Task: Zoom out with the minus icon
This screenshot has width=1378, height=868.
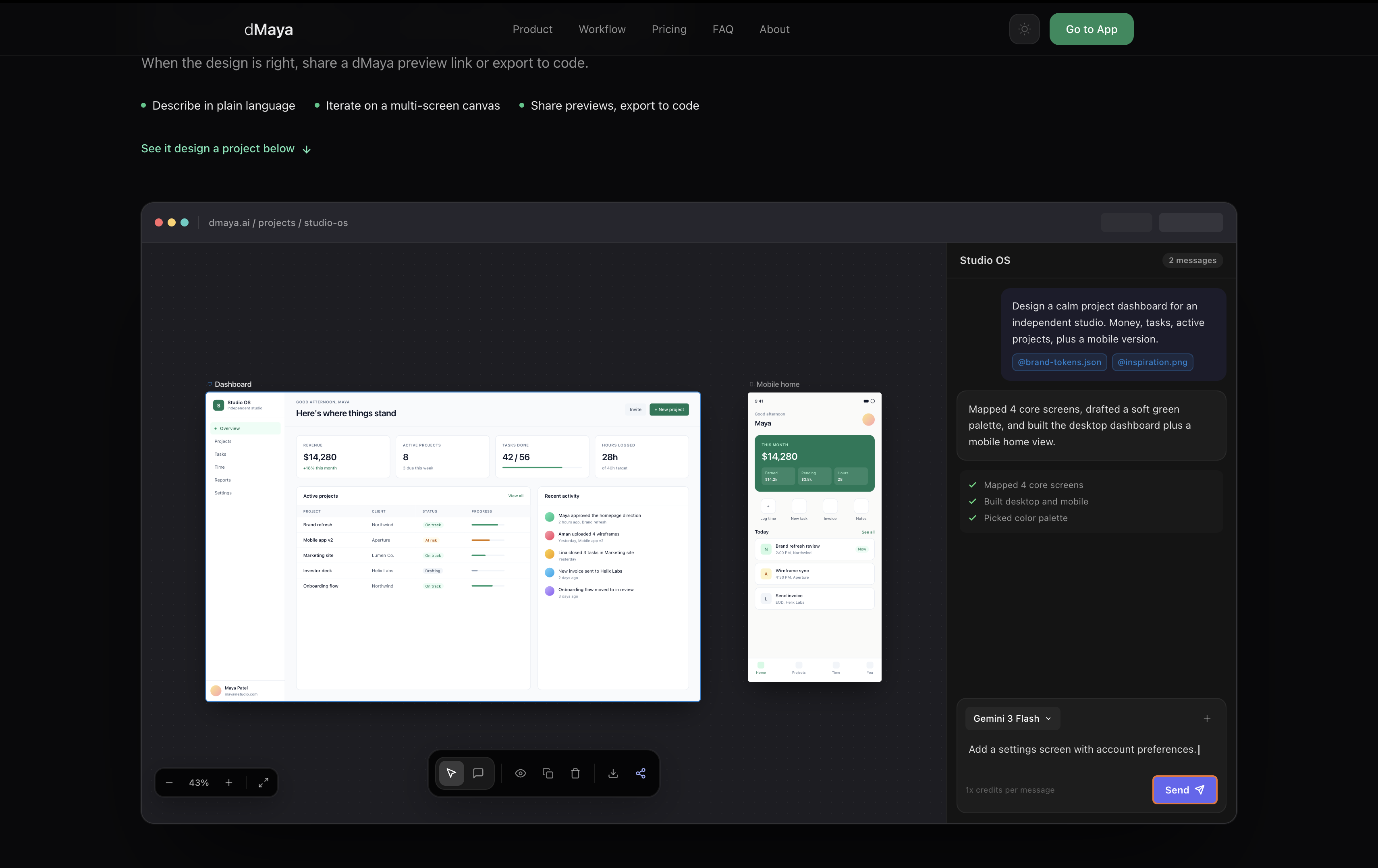Action: (x=169, y=783)
